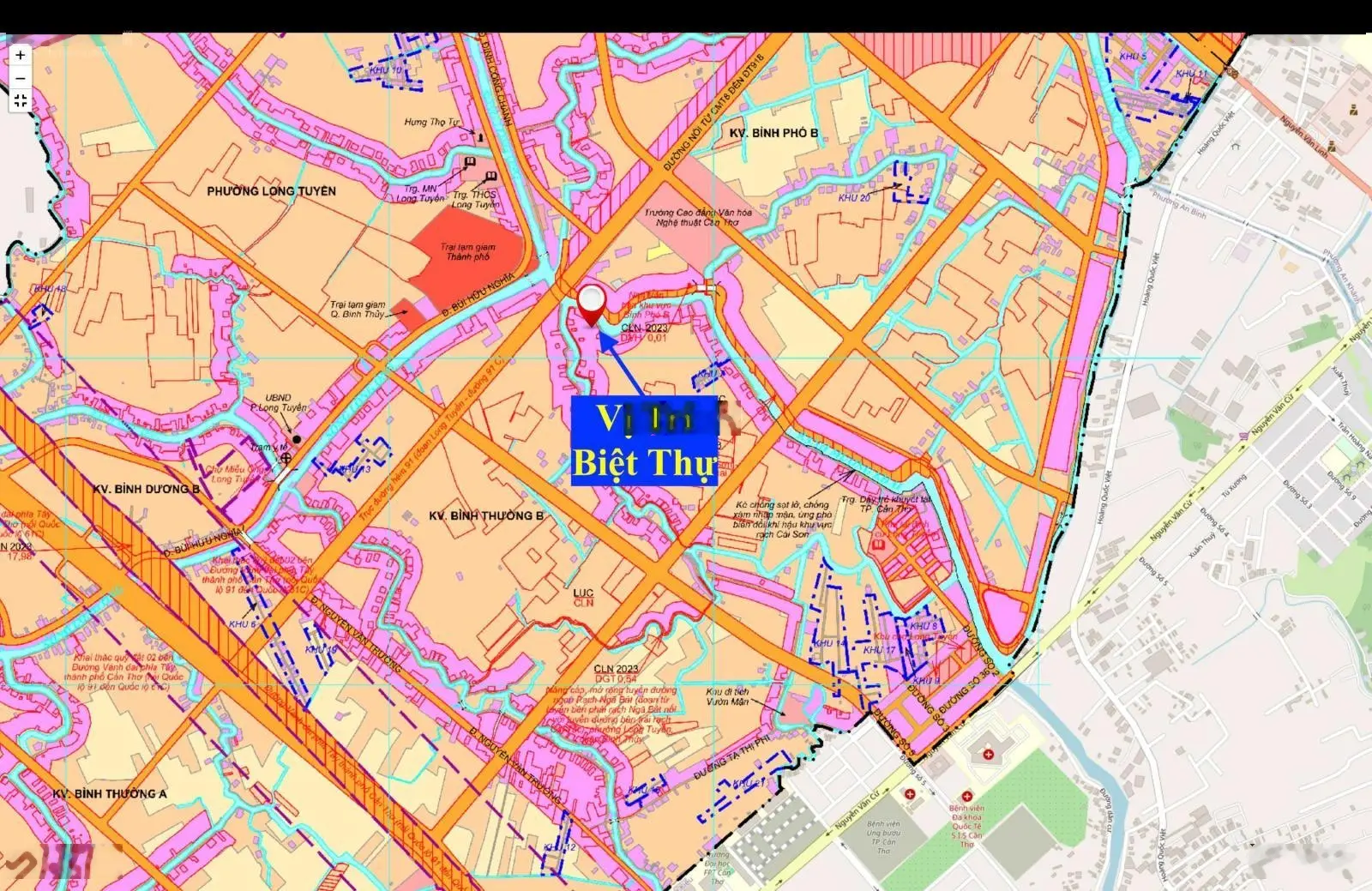The height and width of the screenshot is (891, 1372).
Task: Click the ĐƯỜNG TẠ THỊ PHI road label
Action: pyautogui.click(x=731, y=758)
